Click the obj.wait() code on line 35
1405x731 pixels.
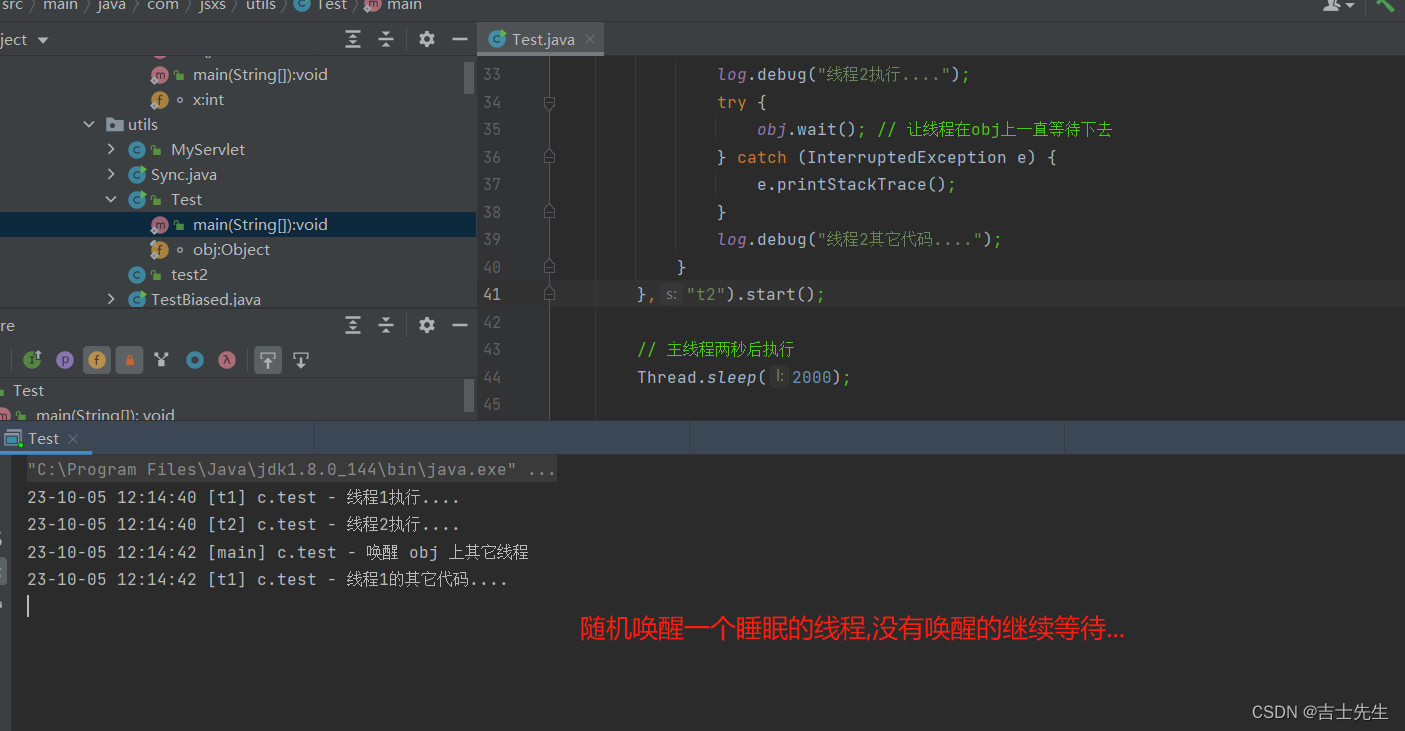pyautogui.click(x=812, y=130)
